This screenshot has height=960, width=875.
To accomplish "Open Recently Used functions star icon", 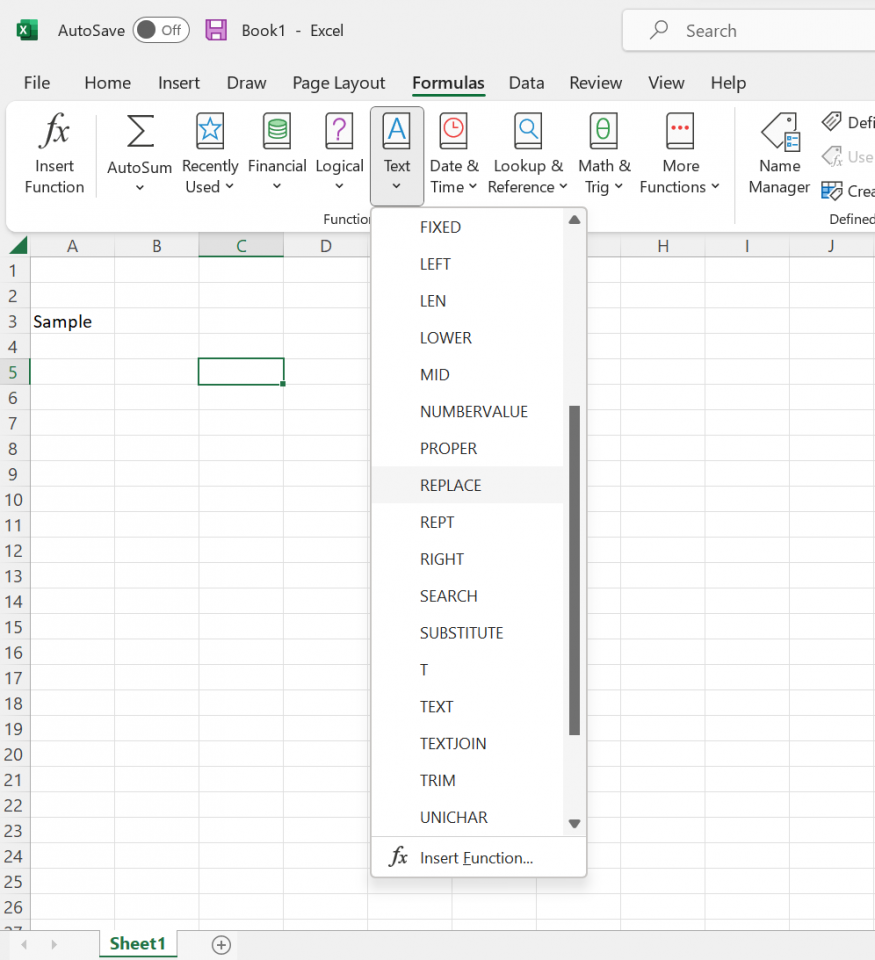I will (x=210, y=132).
